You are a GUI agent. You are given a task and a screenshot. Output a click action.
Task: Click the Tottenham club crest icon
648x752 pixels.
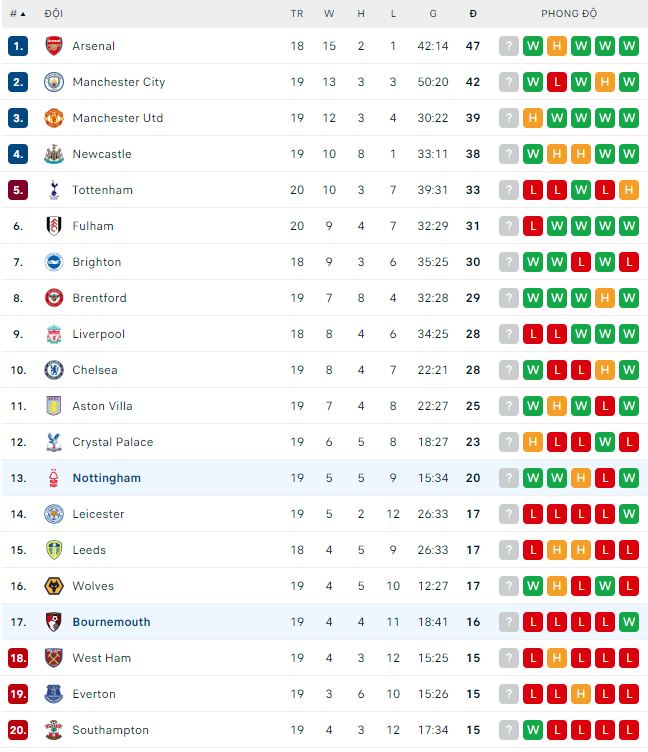pyautogui.click(x=53, y=190)
